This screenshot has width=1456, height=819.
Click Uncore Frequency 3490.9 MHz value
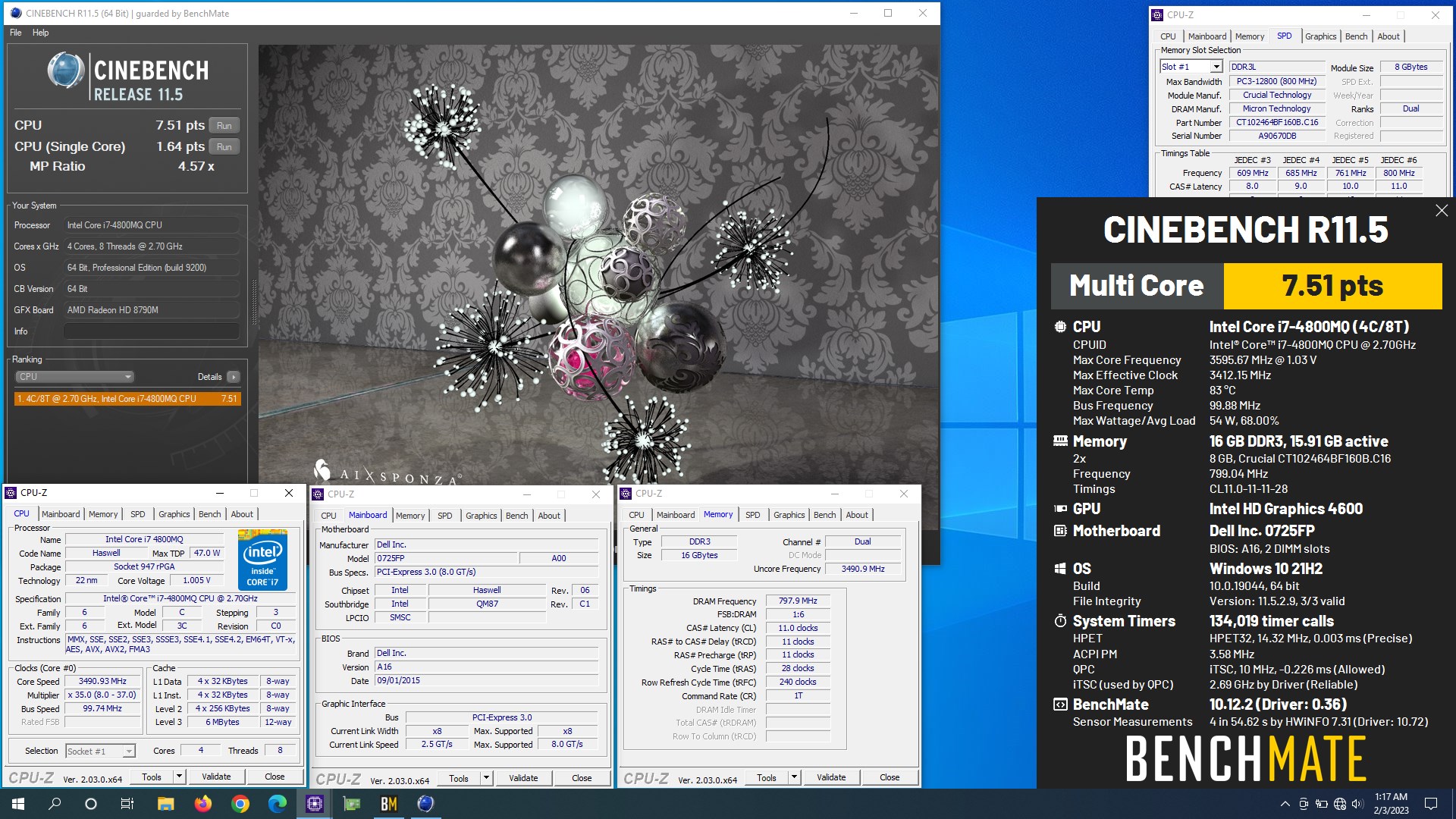(863, 569)
